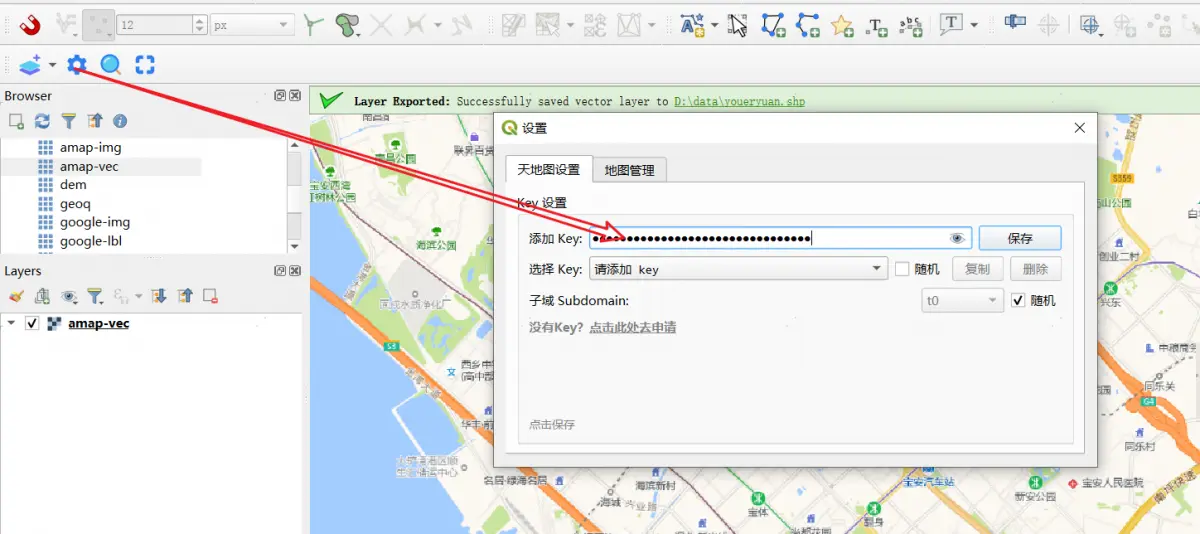
Task: Expand all layers icon
Action: (x=158, y=296)
